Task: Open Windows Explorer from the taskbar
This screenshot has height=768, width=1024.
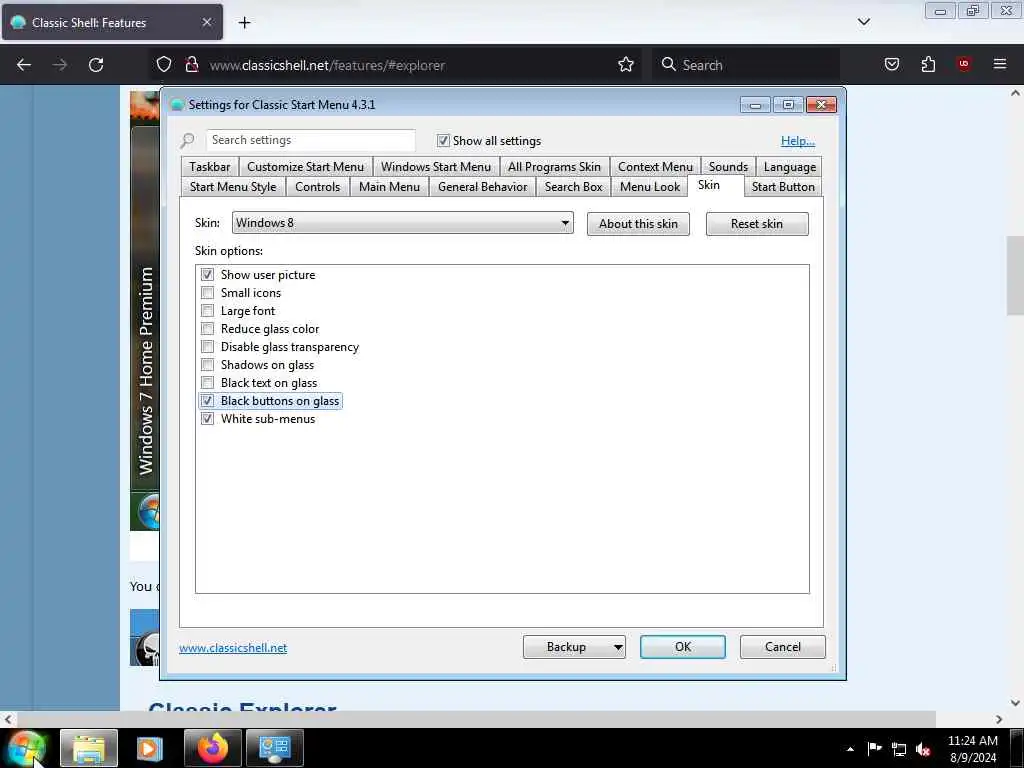Action: 89,748
